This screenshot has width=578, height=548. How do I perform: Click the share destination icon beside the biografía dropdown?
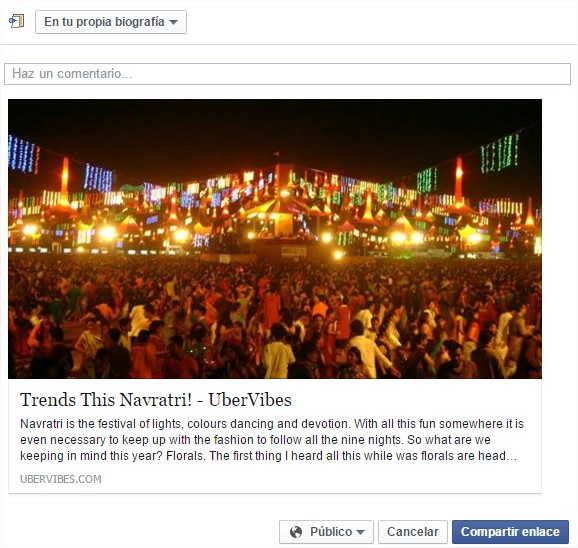click(17, 21)
